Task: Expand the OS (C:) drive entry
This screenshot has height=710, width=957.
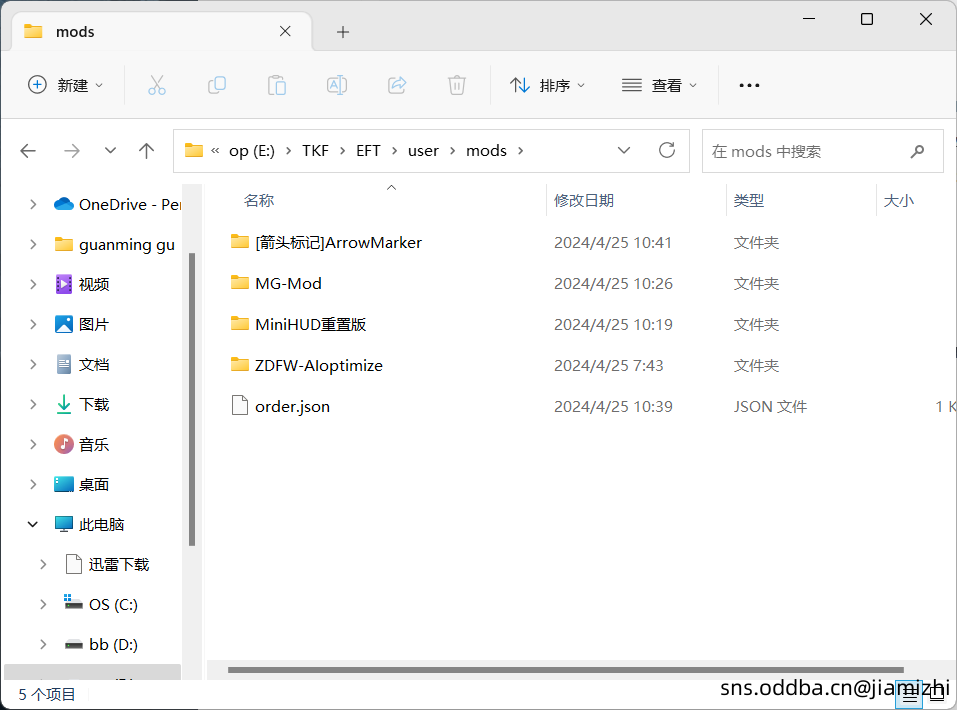Action: [x=43, y=604]
